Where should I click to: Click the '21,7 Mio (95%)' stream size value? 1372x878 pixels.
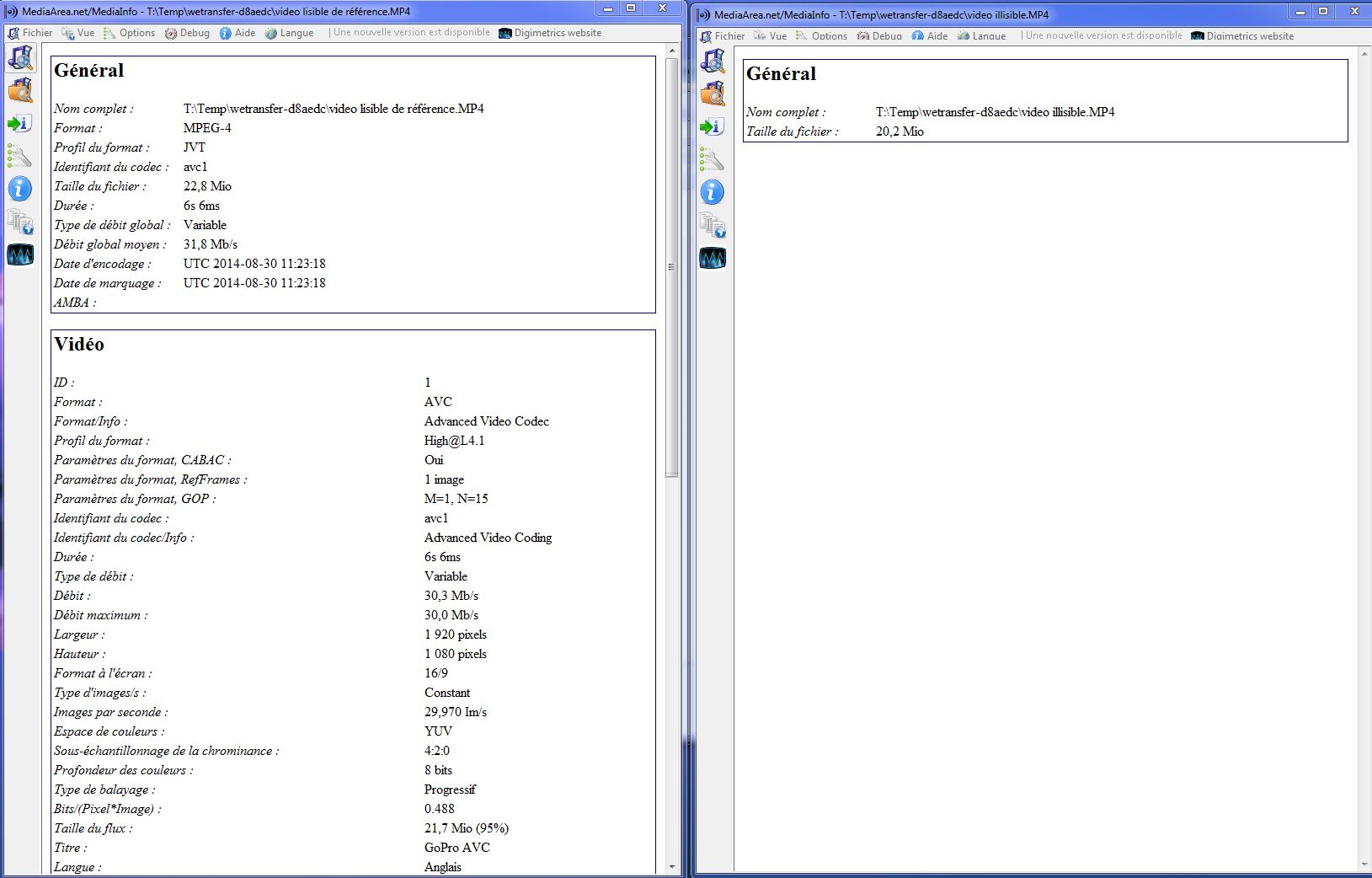coord(467,828)
